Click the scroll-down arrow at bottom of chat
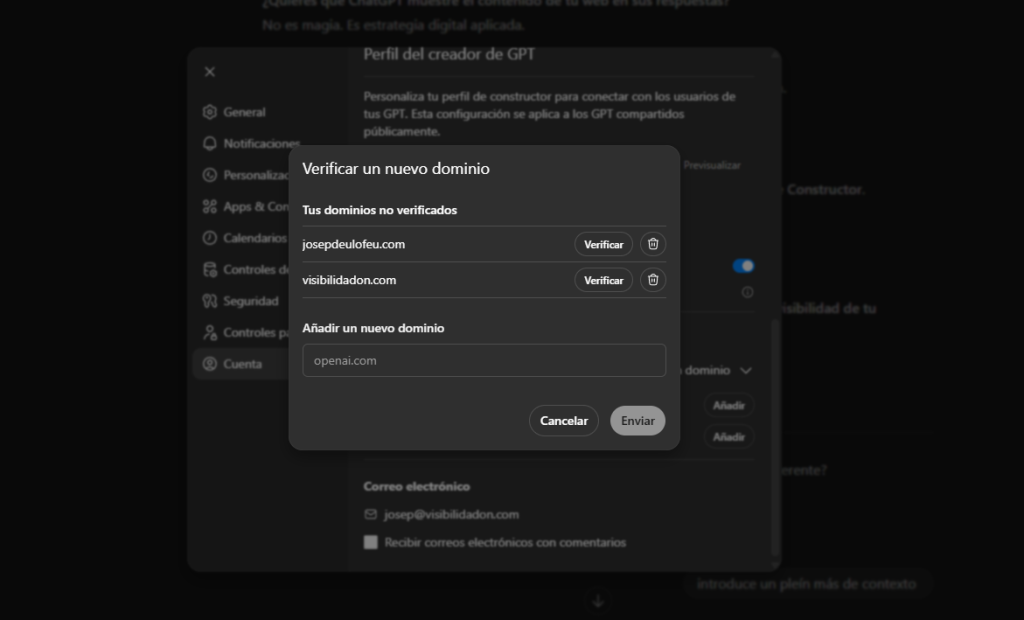The height and width of the screenshot is (620, 1024). pyautogui.click(x=598, y=601)
